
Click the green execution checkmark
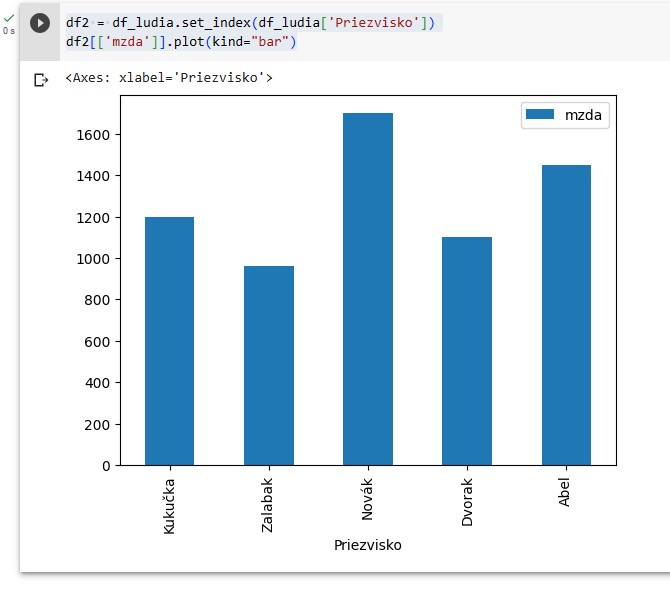point(9,18)
